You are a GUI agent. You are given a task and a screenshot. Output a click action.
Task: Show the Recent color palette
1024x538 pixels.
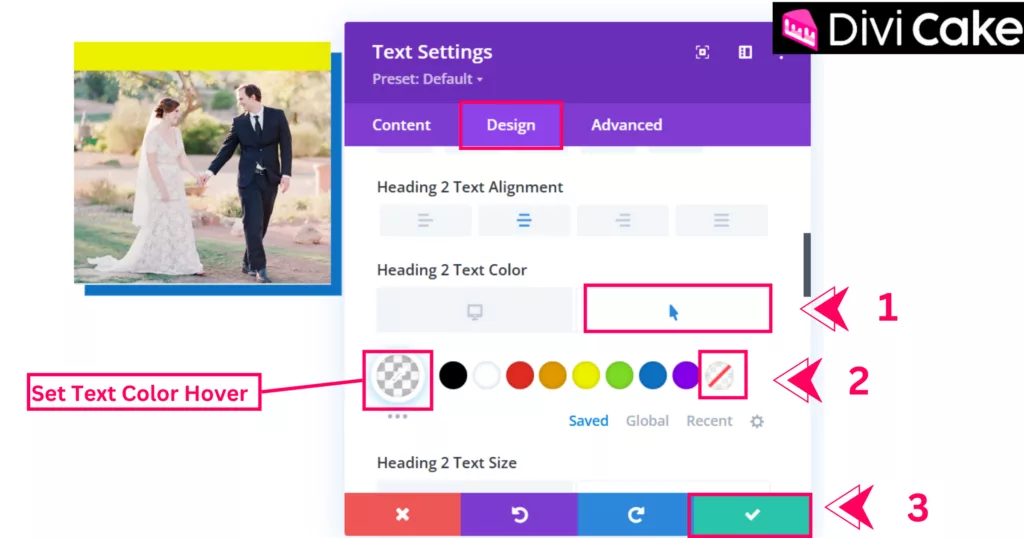[x=709, y=421]
